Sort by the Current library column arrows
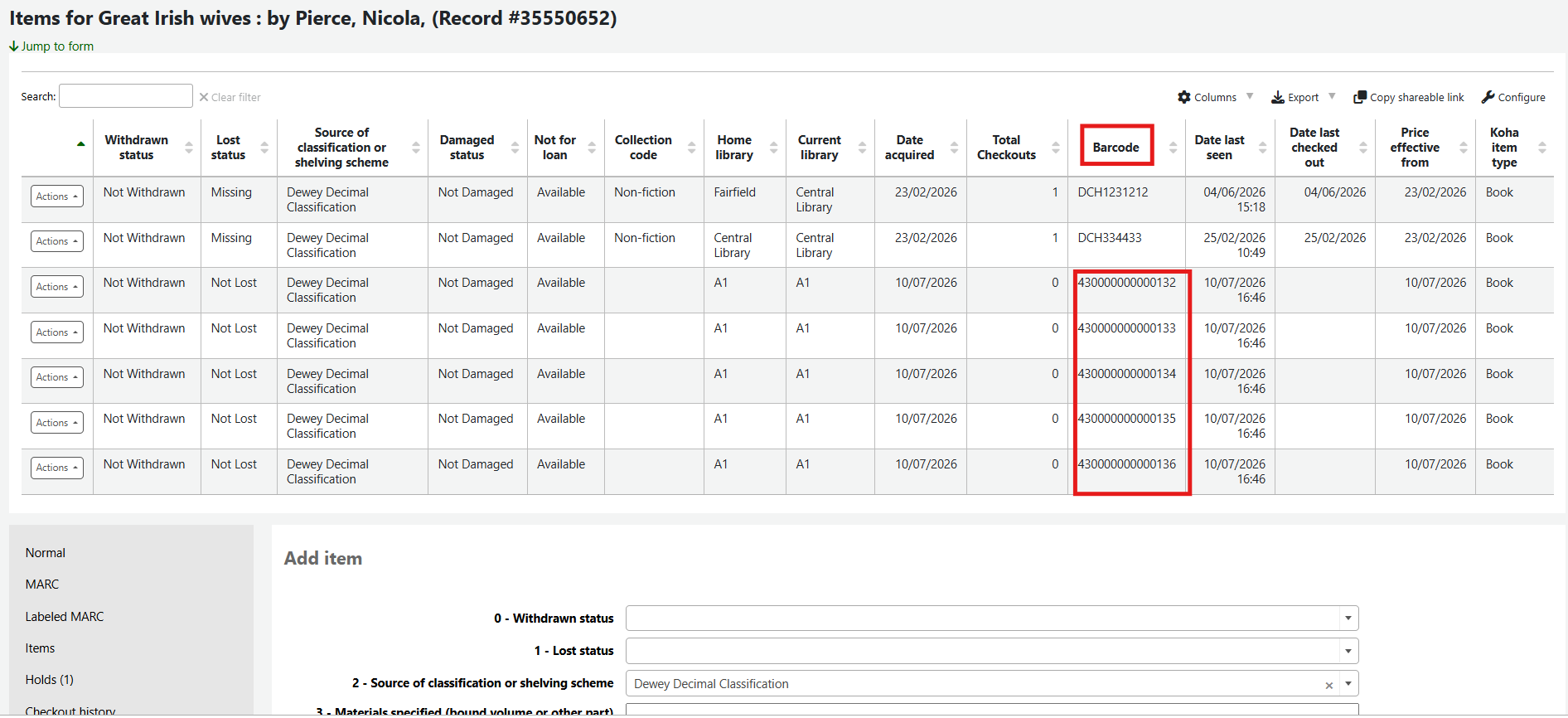The image size is (1568, 718). tap(862, 148)
